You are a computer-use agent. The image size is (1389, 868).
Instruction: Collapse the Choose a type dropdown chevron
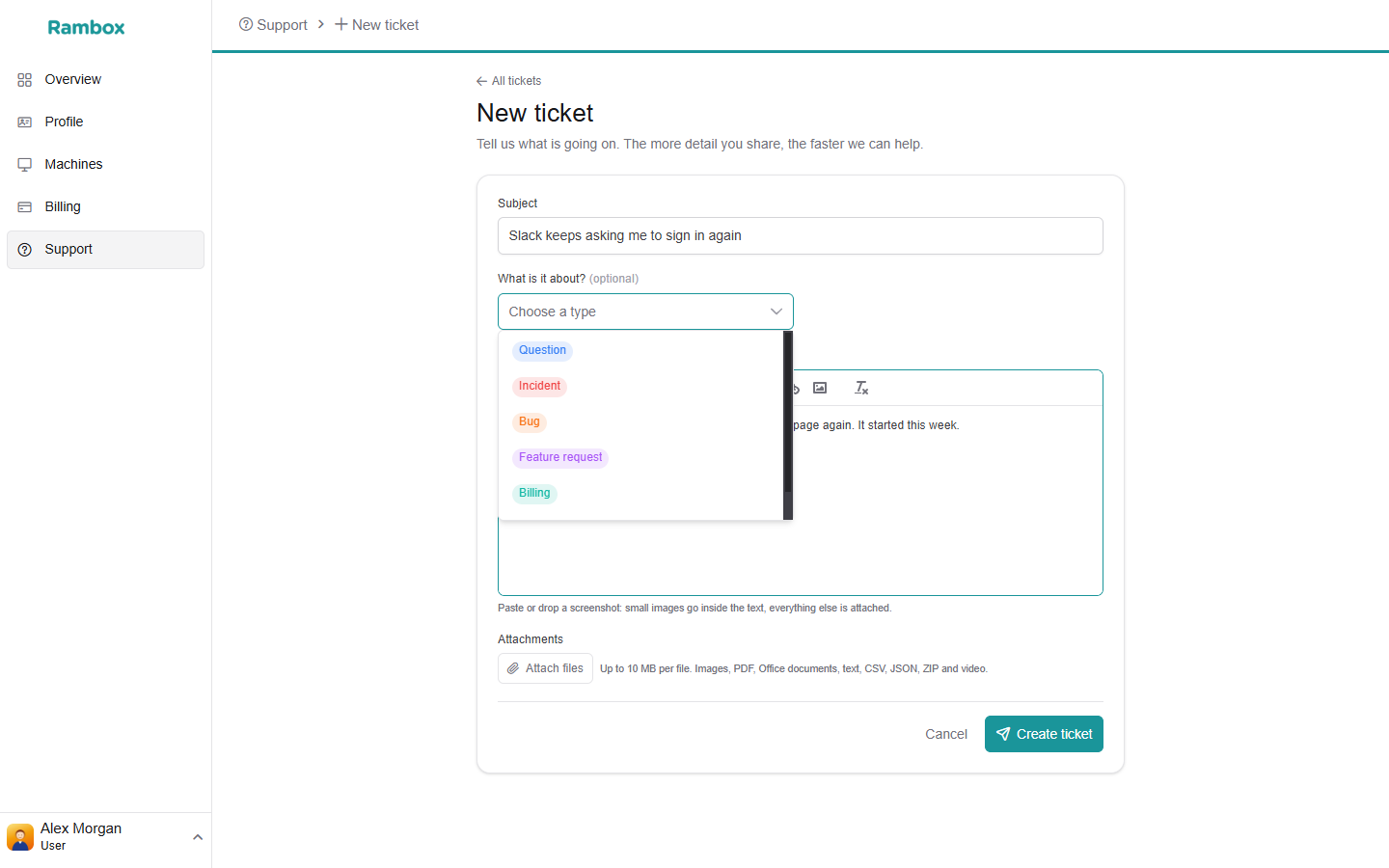click(x=776, y=312)
